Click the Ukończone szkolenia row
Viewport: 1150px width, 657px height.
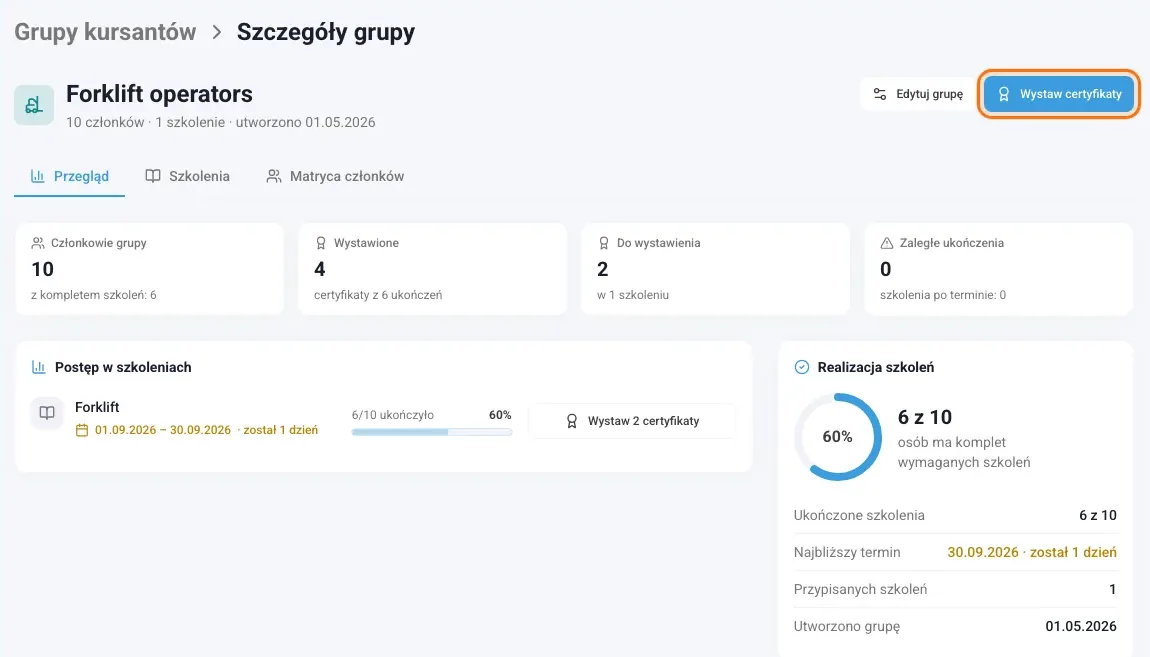(x=955, y=515)
